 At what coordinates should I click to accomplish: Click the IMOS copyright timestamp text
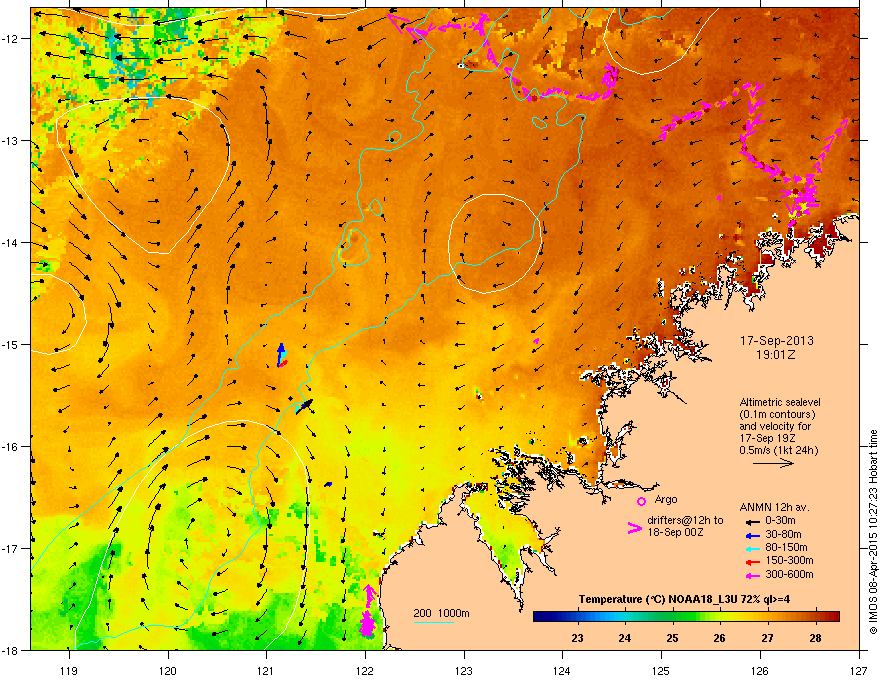click(873, 532)
